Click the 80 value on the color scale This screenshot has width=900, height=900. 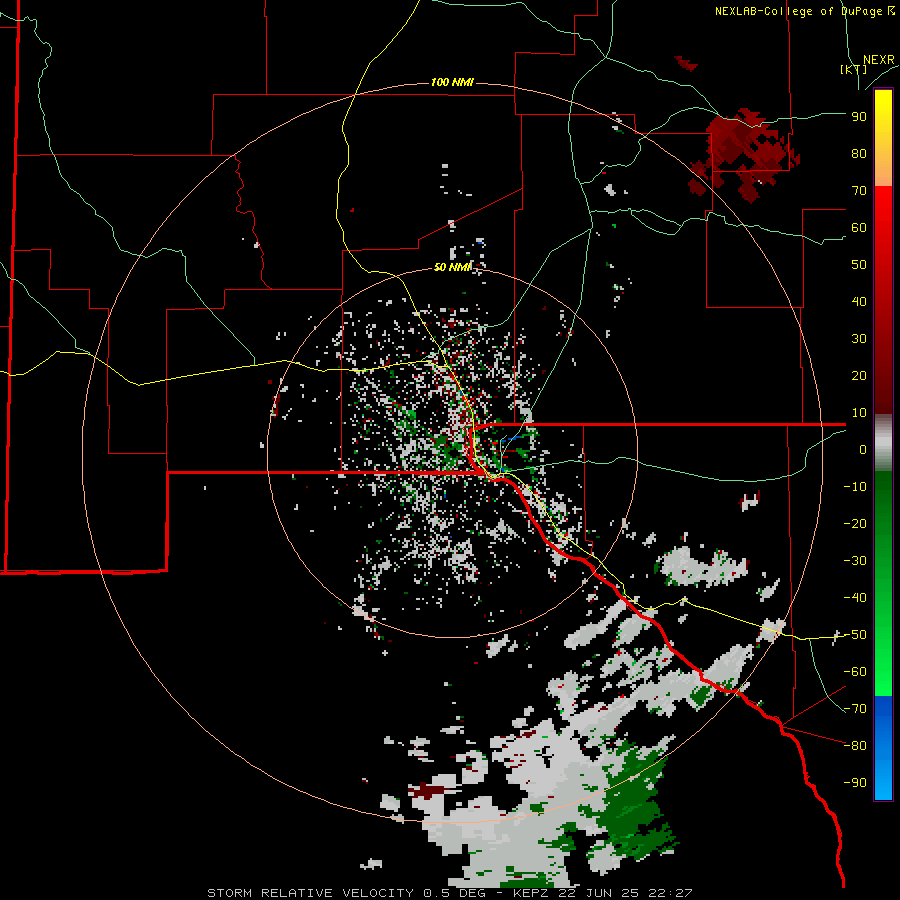(x=859, y=154)
